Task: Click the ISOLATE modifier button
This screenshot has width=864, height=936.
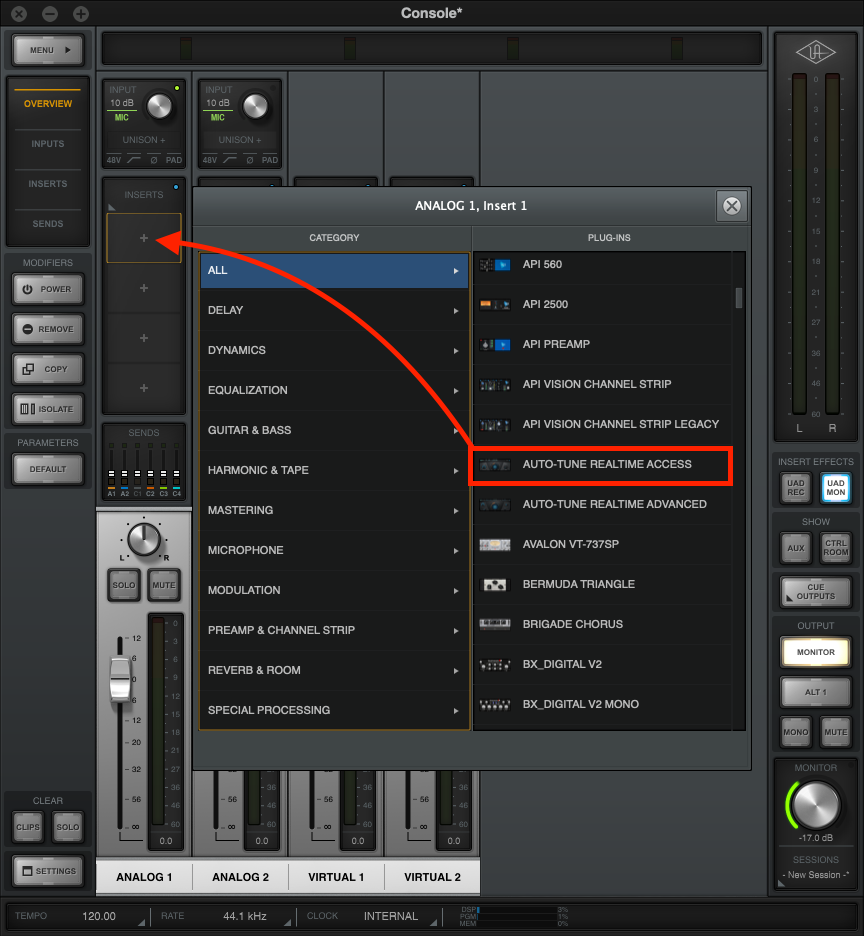Action: 48,410
